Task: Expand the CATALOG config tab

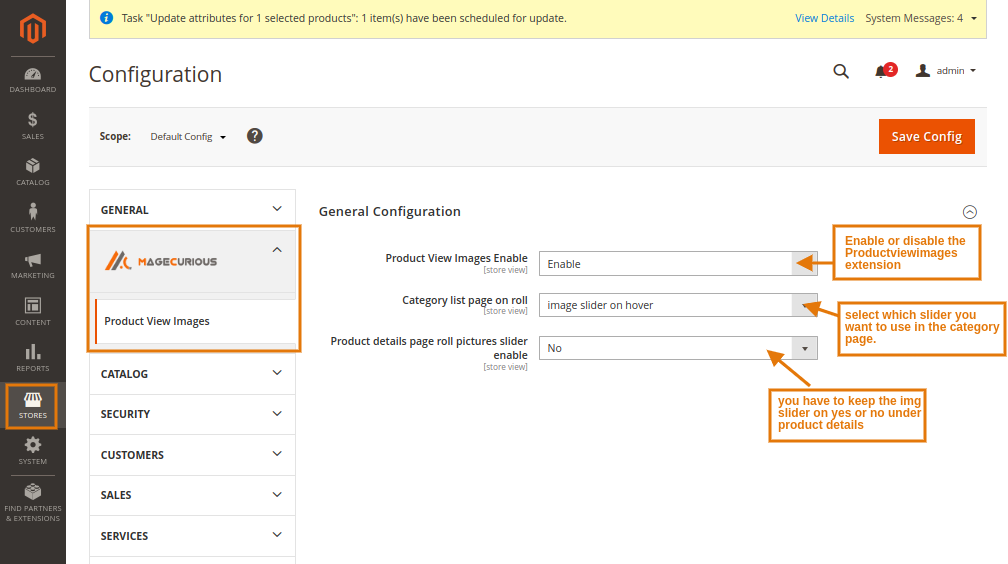Action: point(192,374)
